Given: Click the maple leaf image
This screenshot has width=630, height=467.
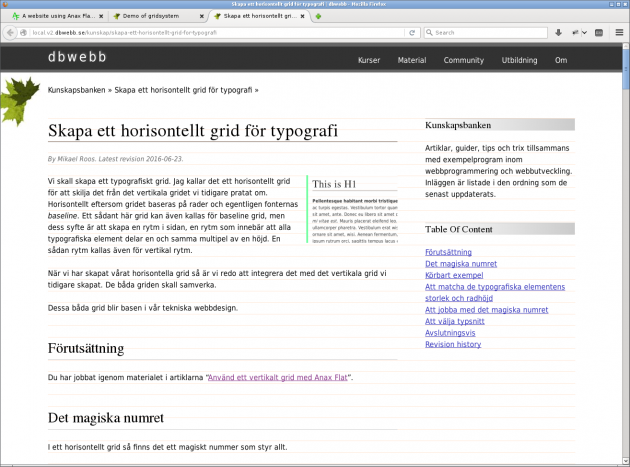Looking at the screenshot, I should [18, 100].
